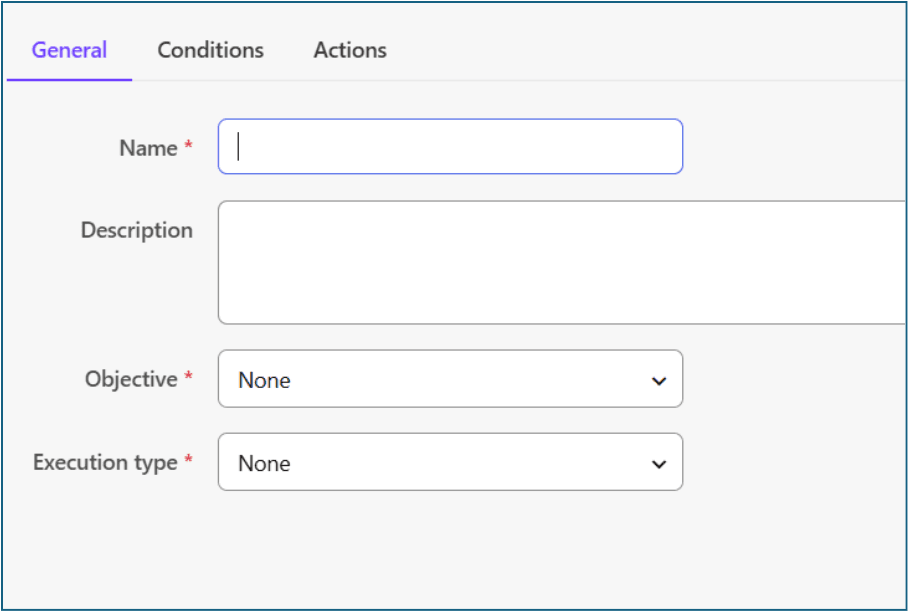The width and height of the screenshot is (909, 612).
Task: Click the chevron arrow in the Objective dropdown
Action: pos(658,381)
